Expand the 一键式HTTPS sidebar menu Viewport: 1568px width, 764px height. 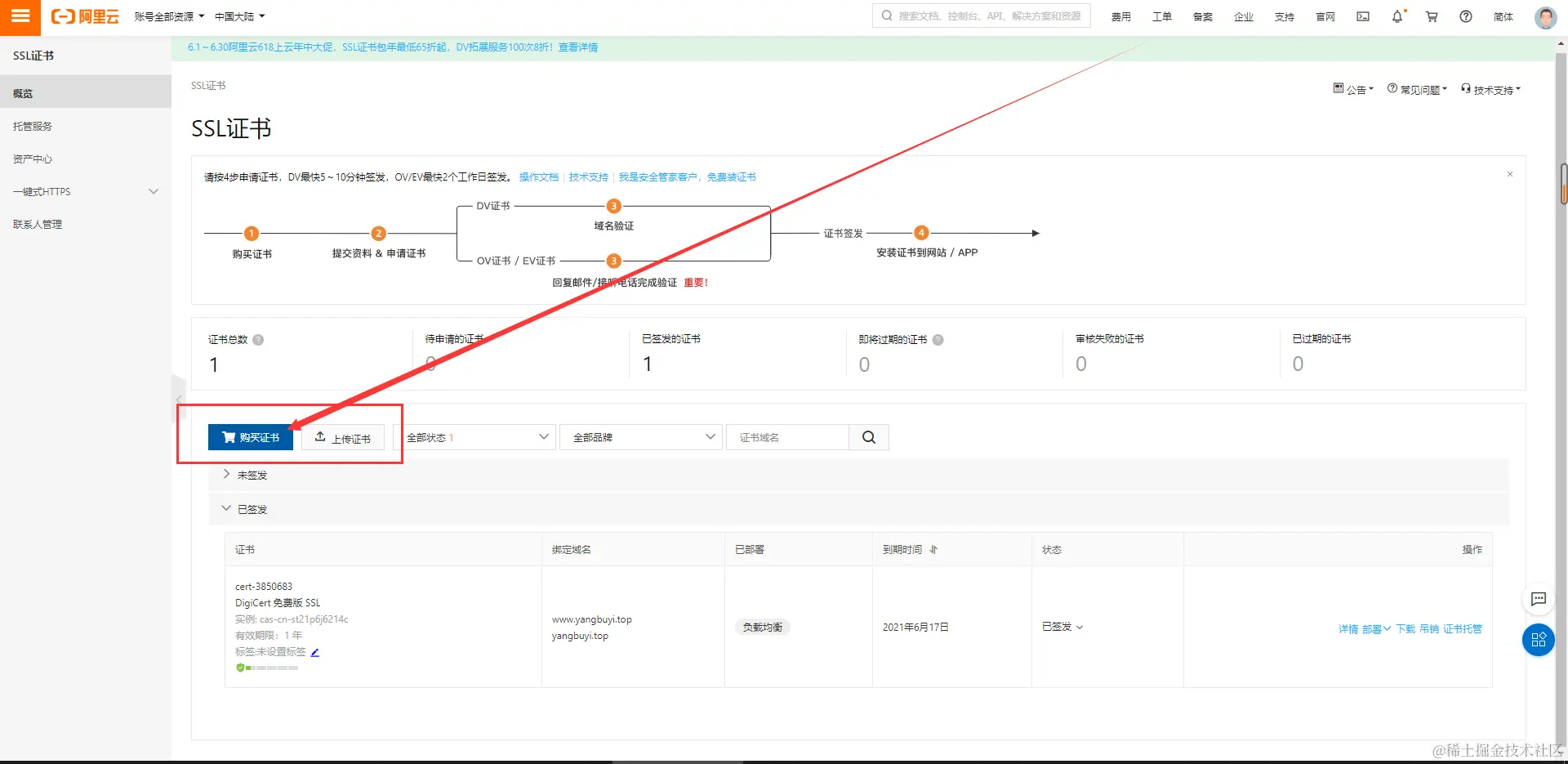(x=86, y=191)
